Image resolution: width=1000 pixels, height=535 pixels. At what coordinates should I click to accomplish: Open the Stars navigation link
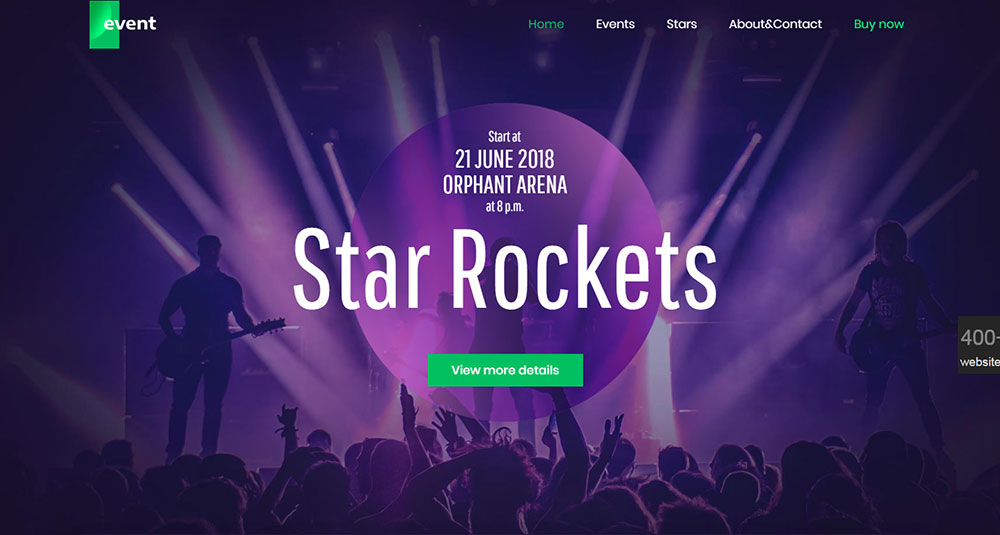pyautogui.click(x=682, y=24)
